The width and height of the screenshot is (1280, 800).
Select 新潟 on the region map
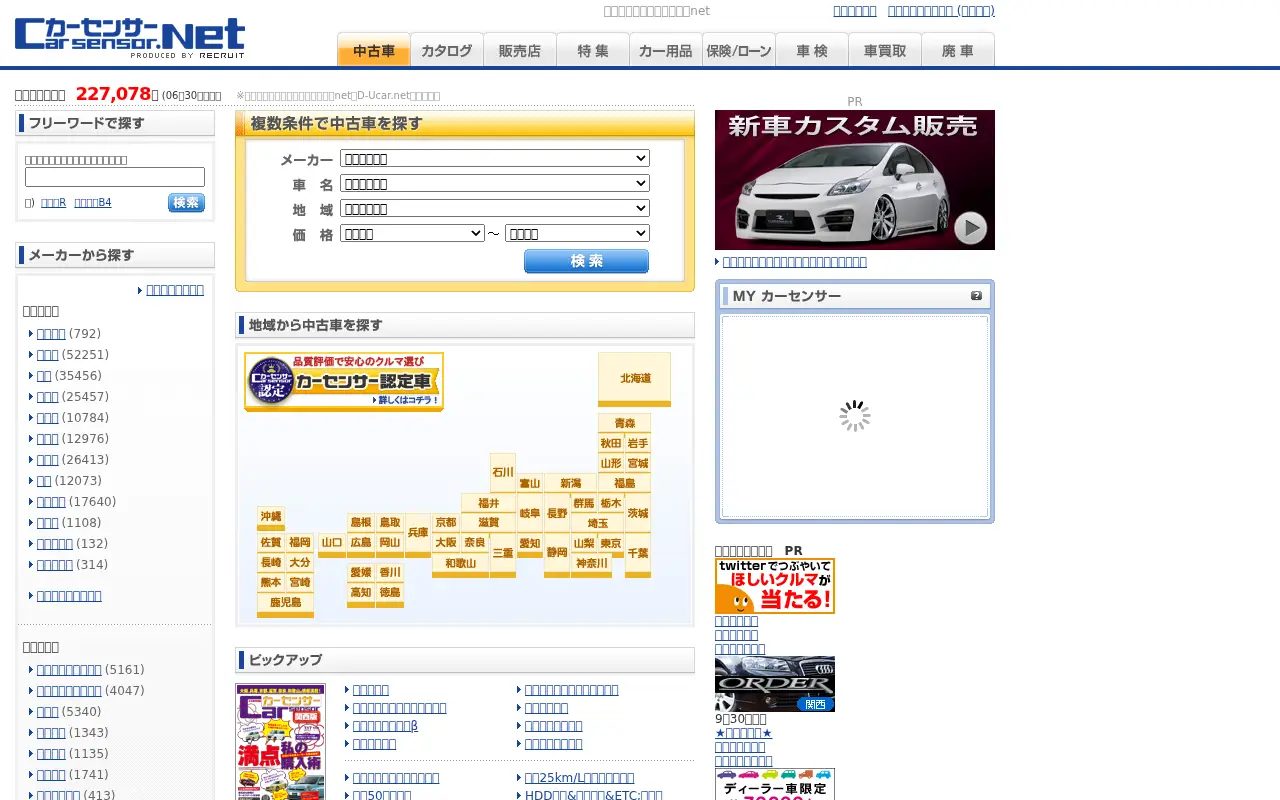(571, 484)
